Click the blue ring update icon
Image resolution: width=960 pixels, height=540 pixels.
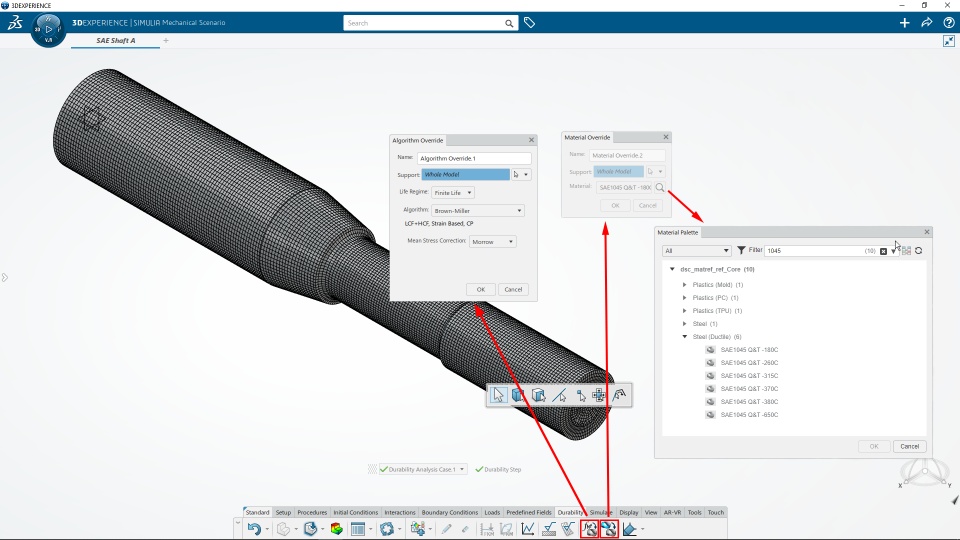point(386,528)
